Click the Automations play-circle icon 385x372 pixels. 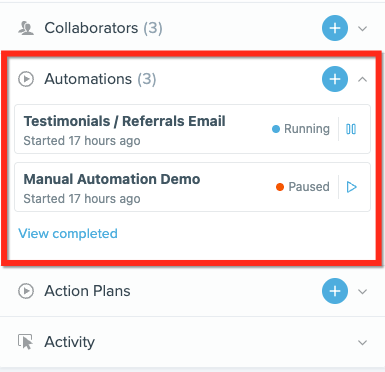(26, 79)
